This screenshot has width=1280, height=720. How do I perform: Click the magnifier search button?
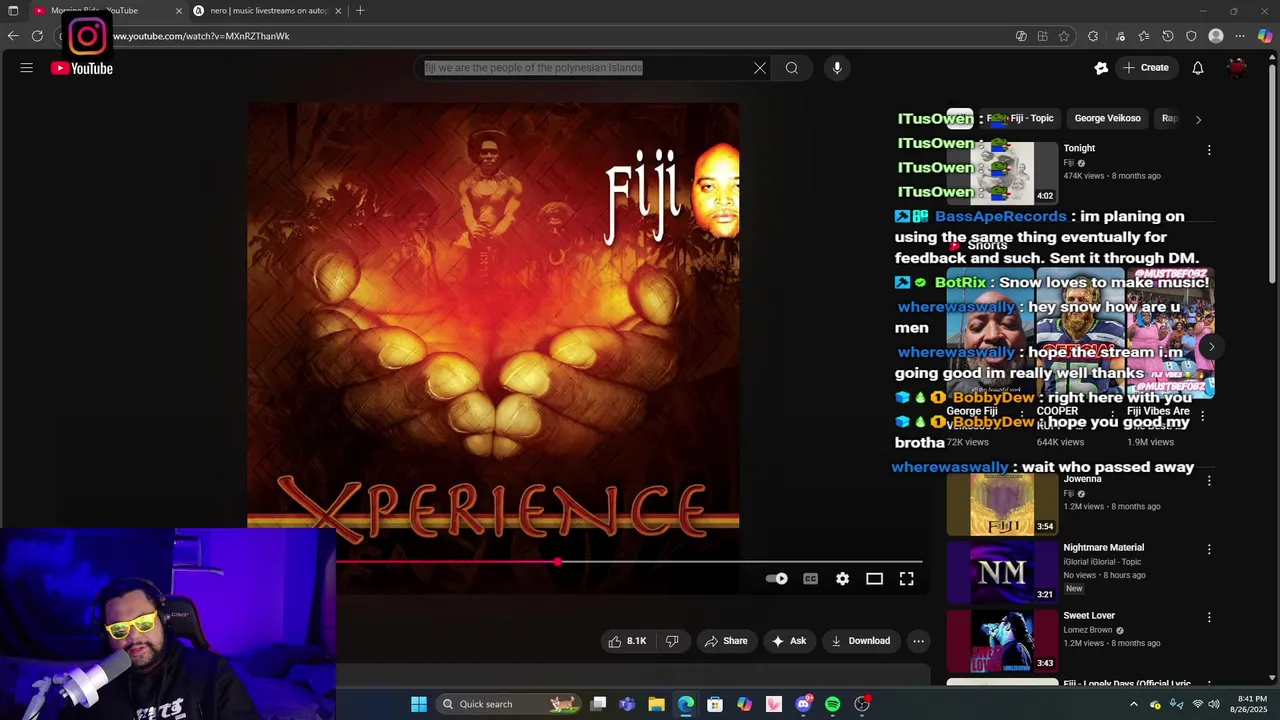tap(792, 68)
